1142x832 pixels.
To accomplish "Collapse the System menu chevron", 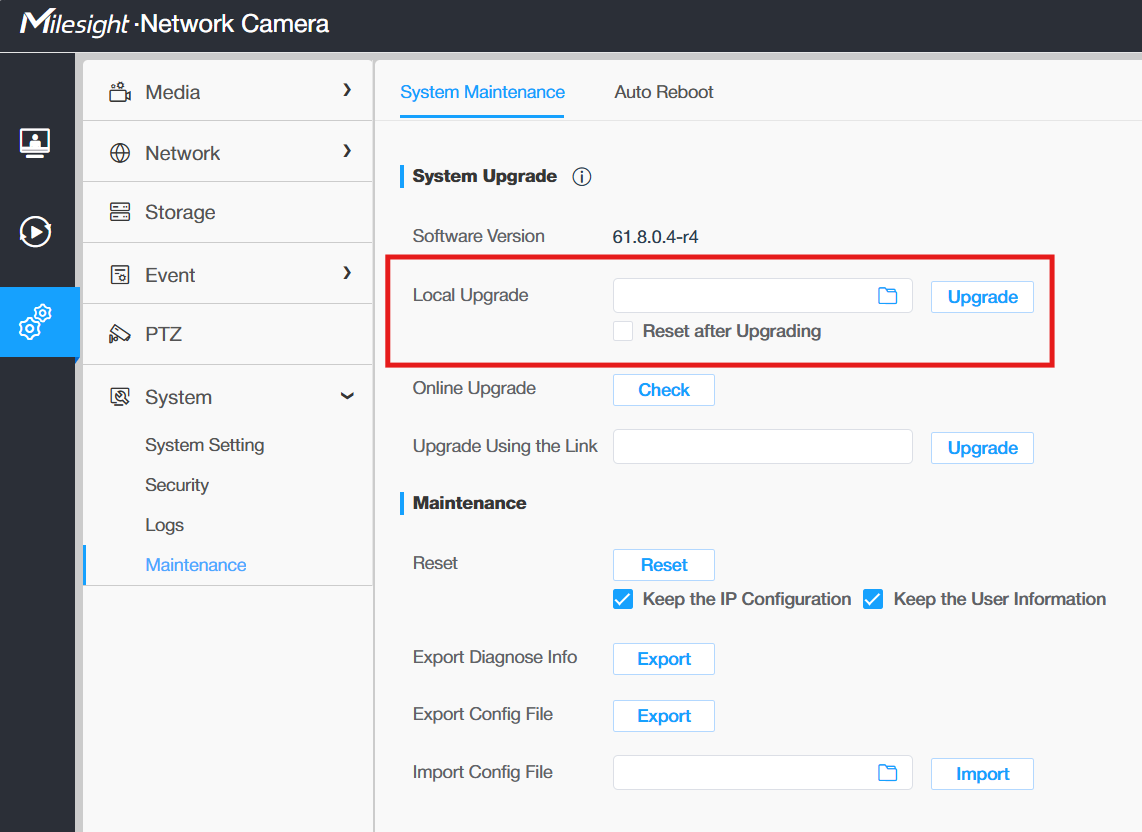I will (x=347, y=396).
